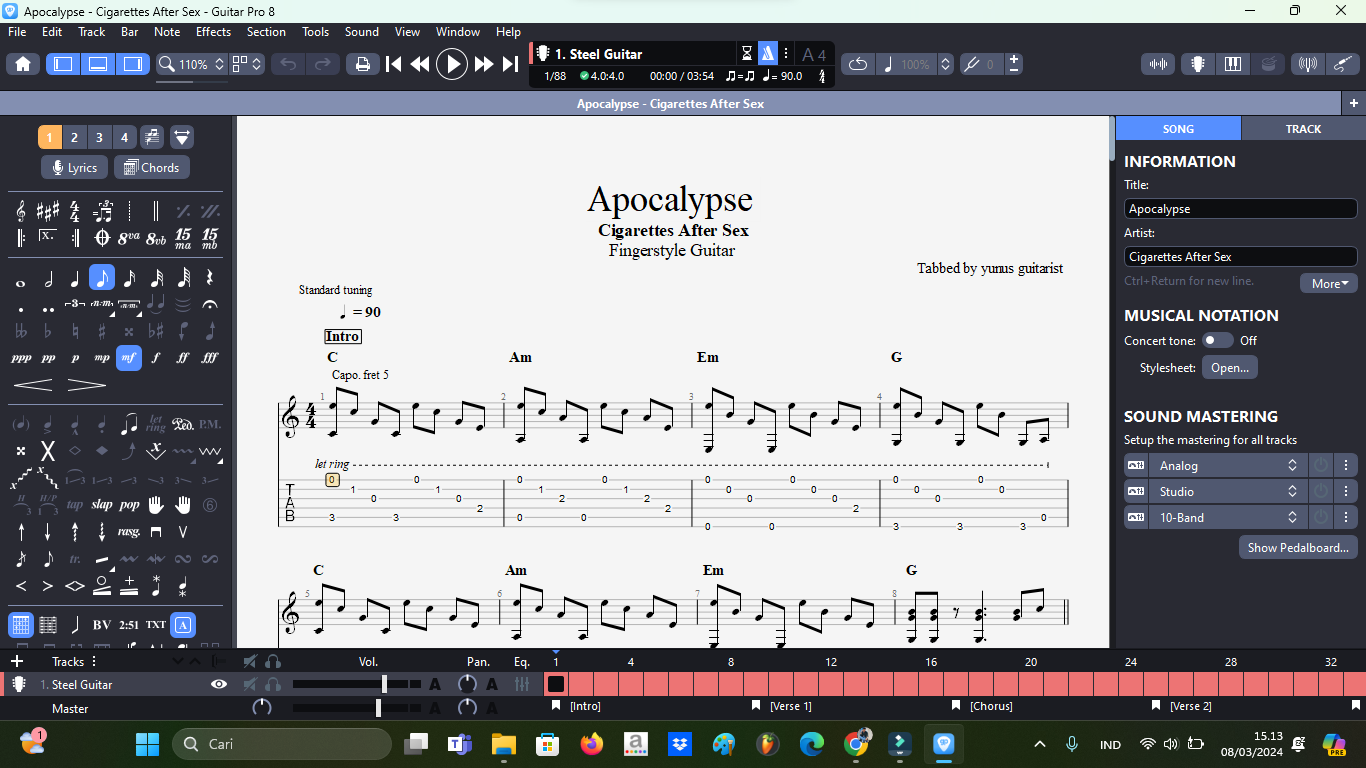The width and height of the screenshot is (1366, 768).
Task: Toggle the left edition palette panel
Action: (x=63, y=64)
